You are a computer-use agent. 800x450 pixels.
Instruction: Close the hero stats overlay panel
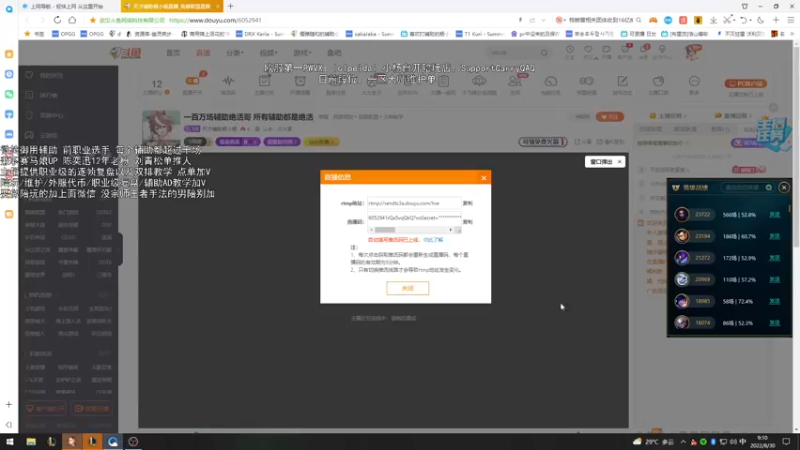coord(784,188)
